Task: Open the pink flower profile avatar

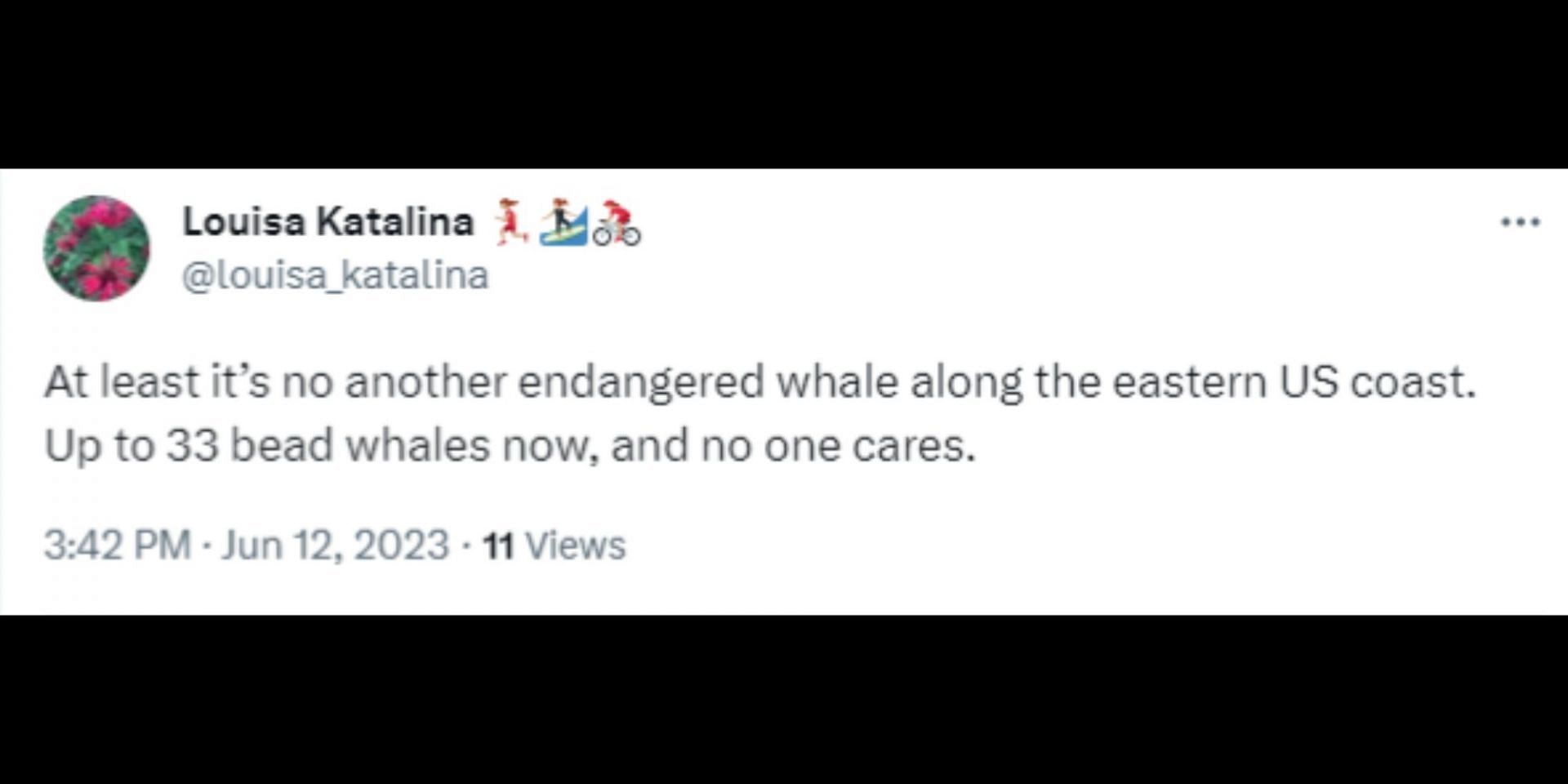Action: pyautogui.click(x=96, y=248)
